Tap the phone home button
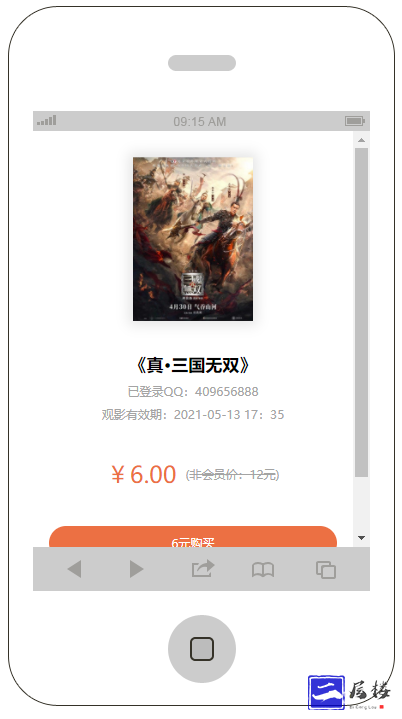Viewport: 402px width, 719px height. click(202, 649)
